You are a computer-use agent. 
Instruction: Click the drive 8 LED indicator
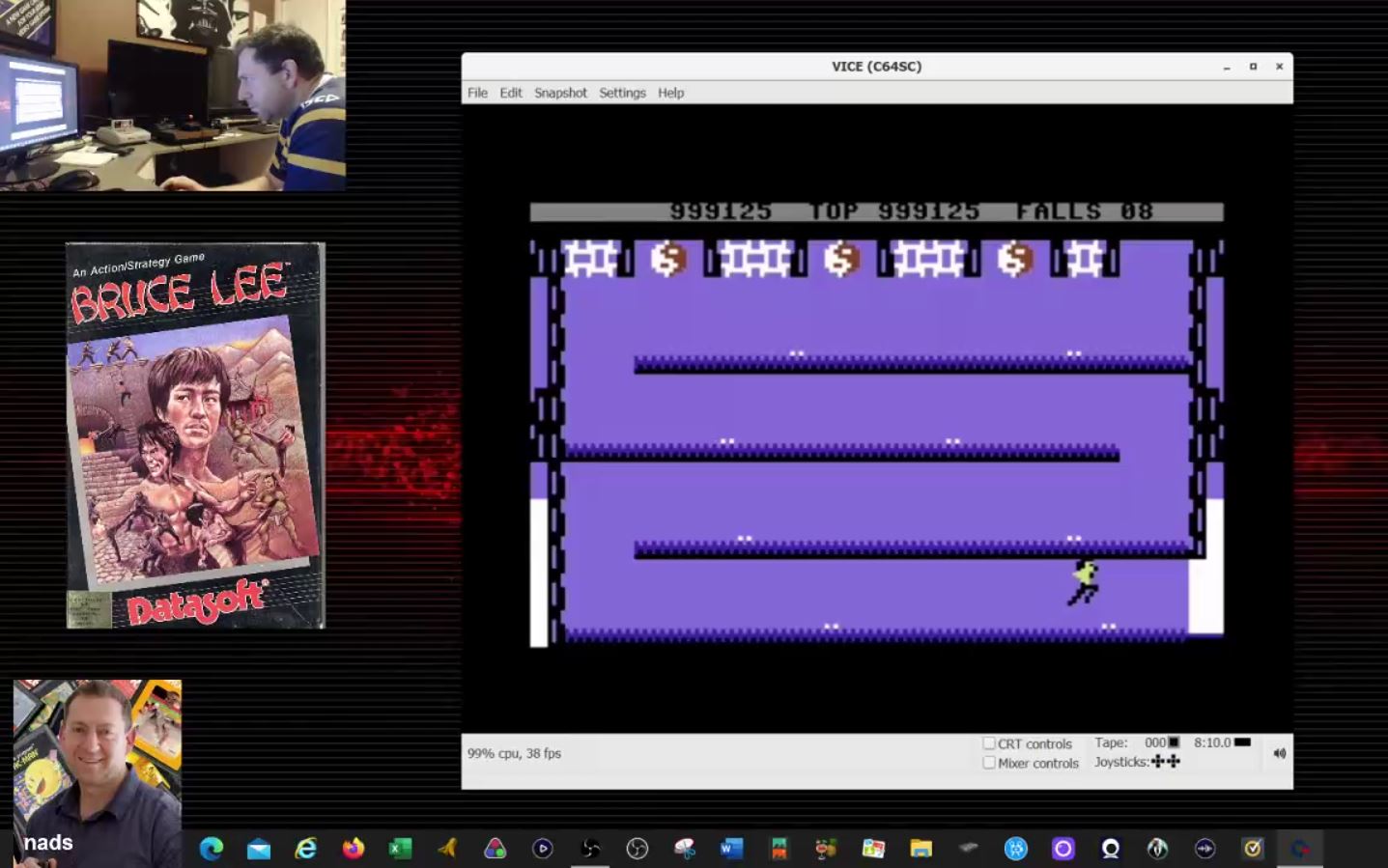[x=1242, y=742]
